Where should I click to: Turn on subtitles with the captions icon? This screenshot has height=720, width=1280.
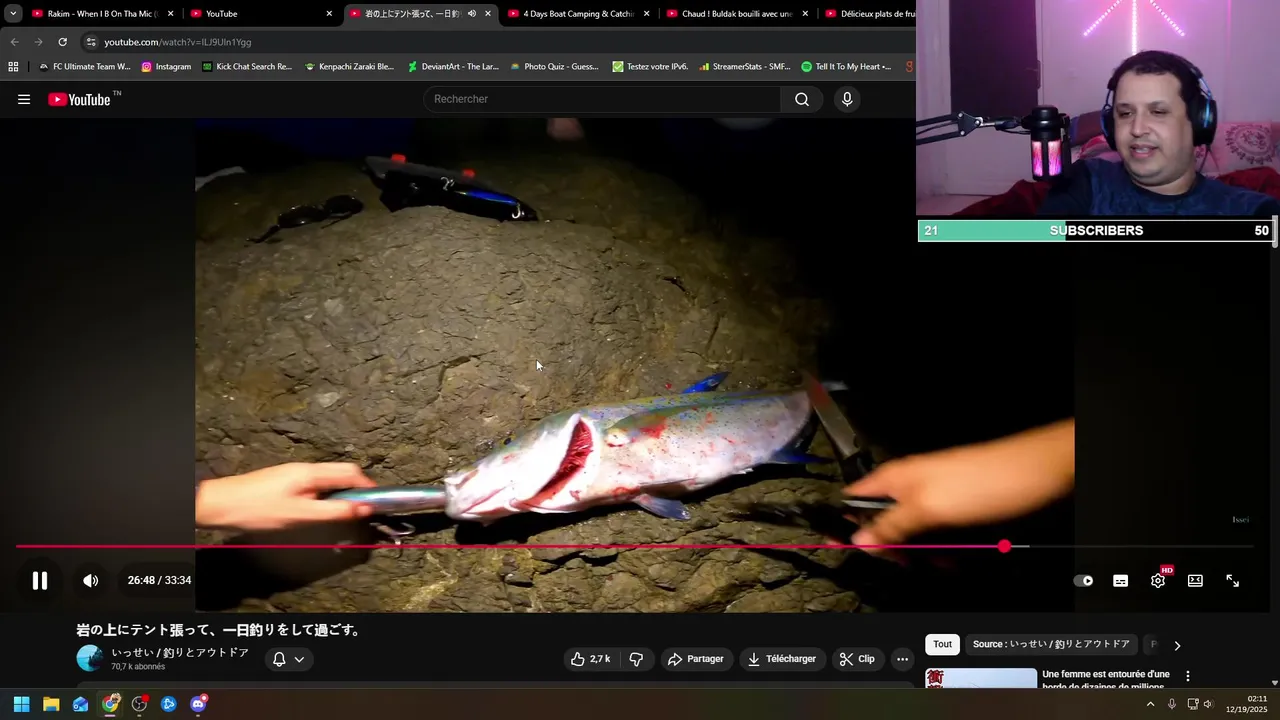click(1120, 580)
